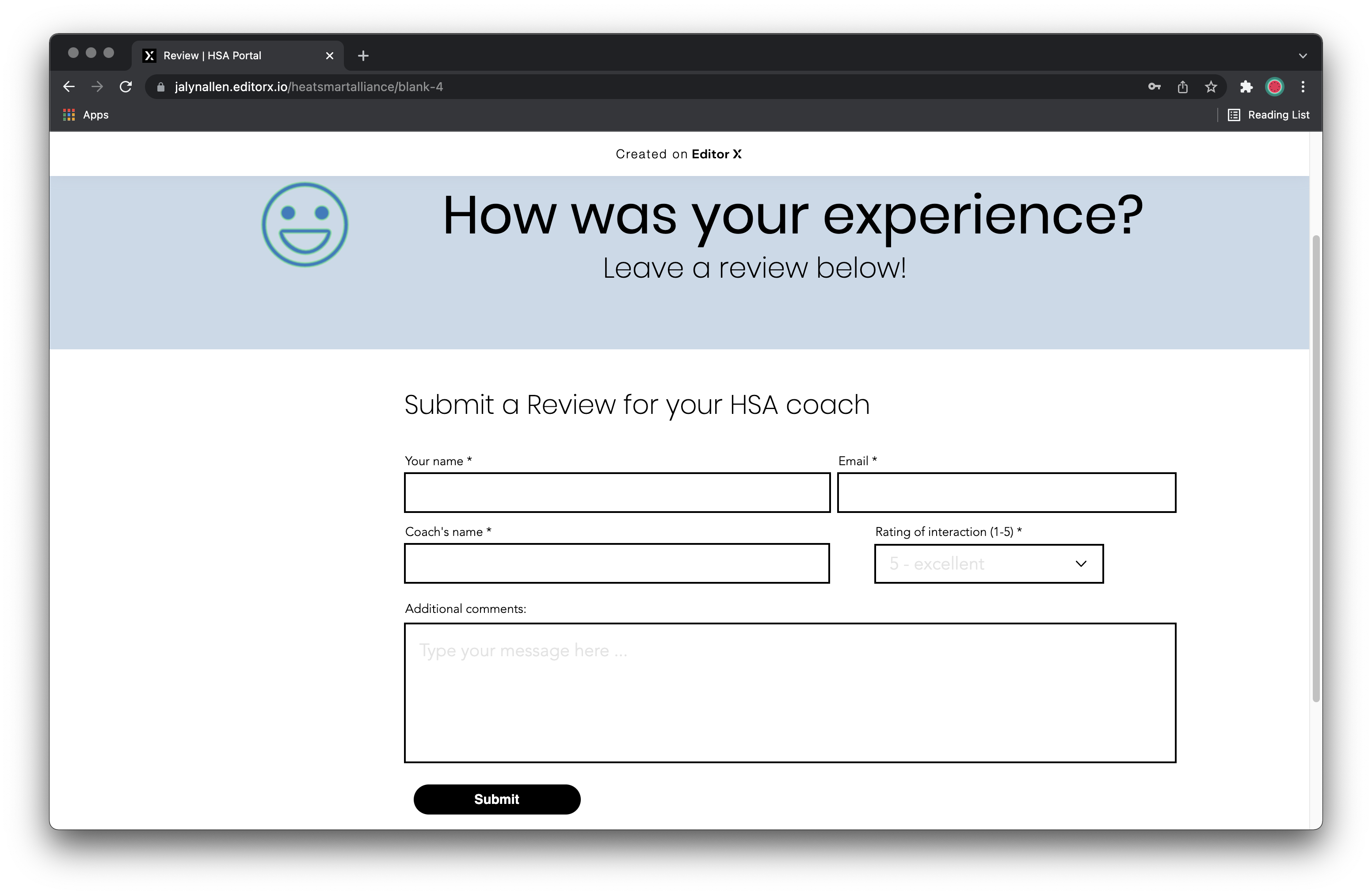Click the profile avatar icon
This screenshot has height=895, width=1372.
pyautogui.click(x=1274, y=87)
